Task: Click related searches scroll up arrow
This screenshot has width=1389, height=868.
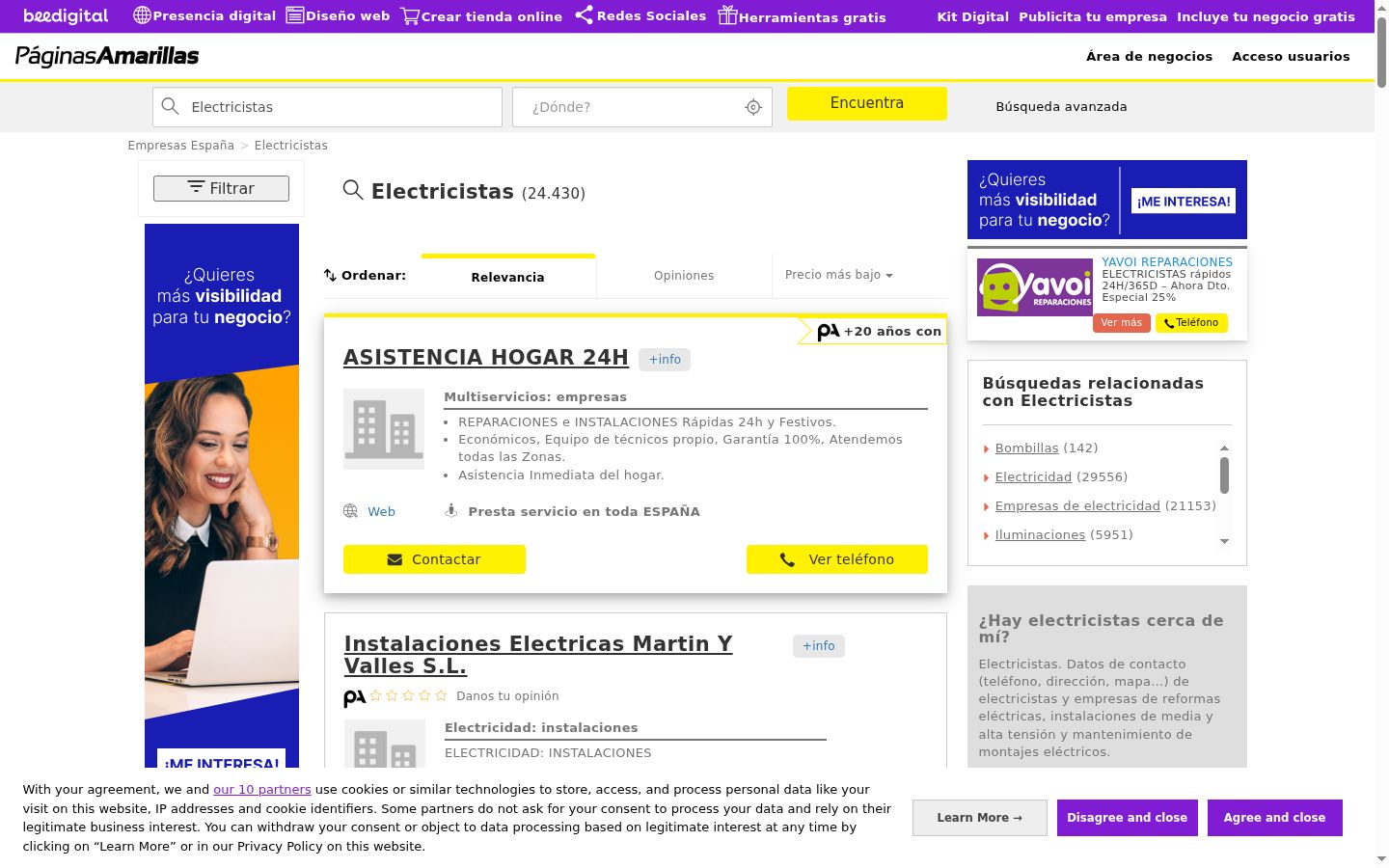Action: tap(1225, 448)
